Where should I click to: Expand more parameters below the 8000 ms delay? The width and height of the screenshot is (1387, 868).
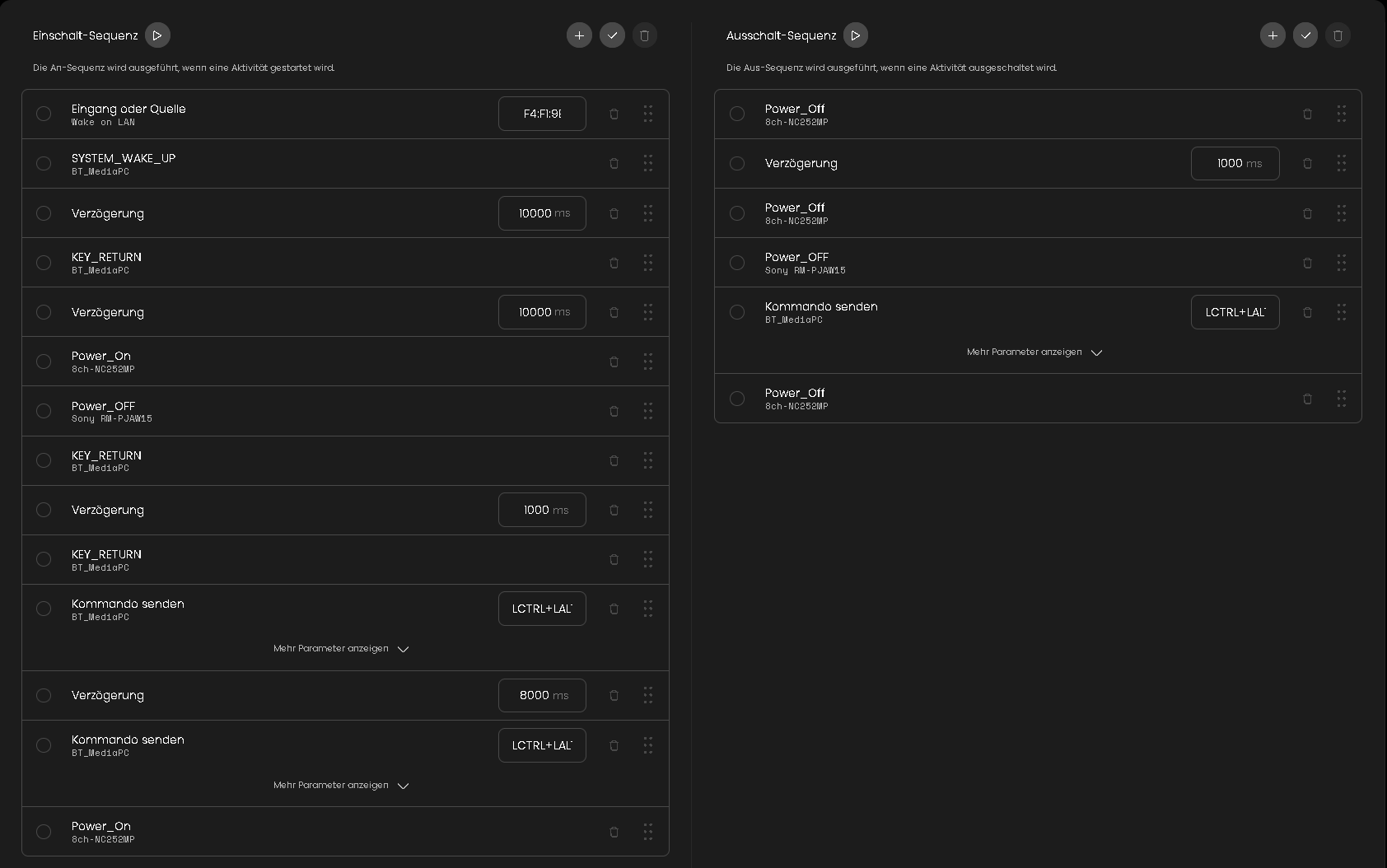341,786
